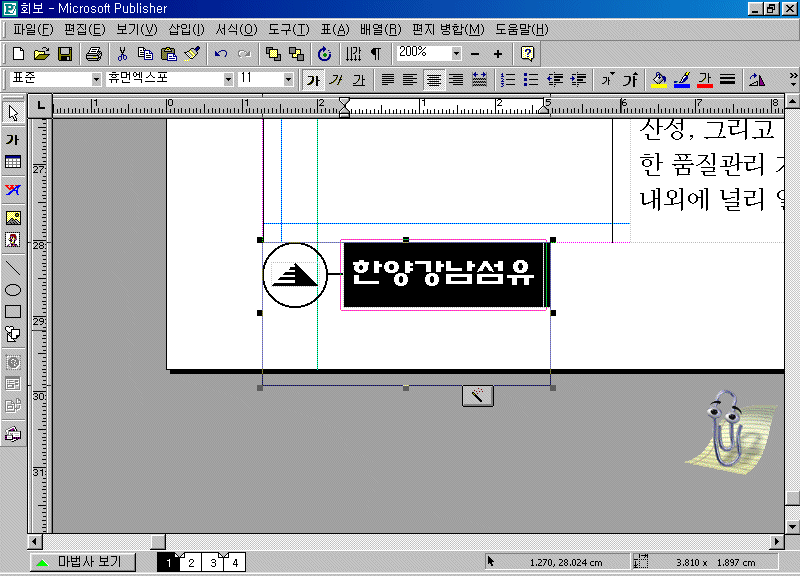Open the font dropdown showing 휴먼엑스포
Viewport: 800px width, 576px height.
pyautogui.click(x=228, y=79)
